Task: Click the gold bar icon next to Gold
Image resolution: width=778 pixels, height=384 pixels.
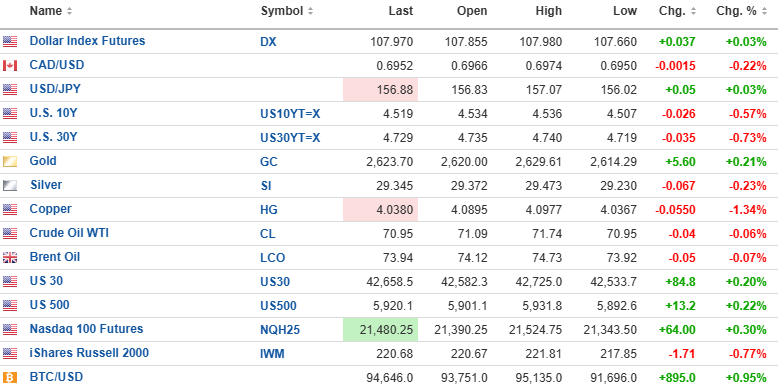Action: tap(10, 162)
